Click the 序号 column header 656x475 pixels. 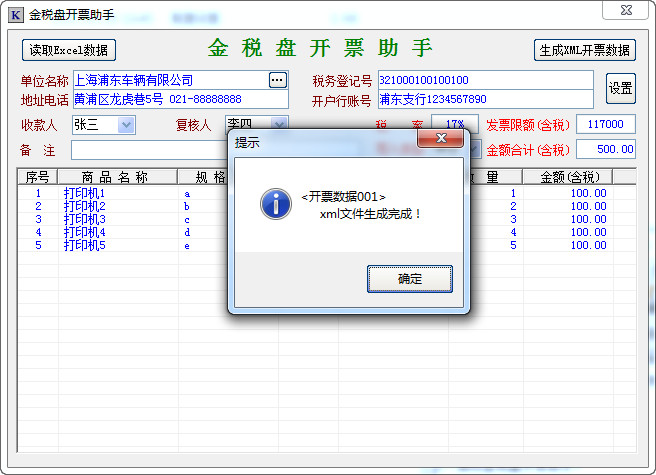click(x=38, y=177)
